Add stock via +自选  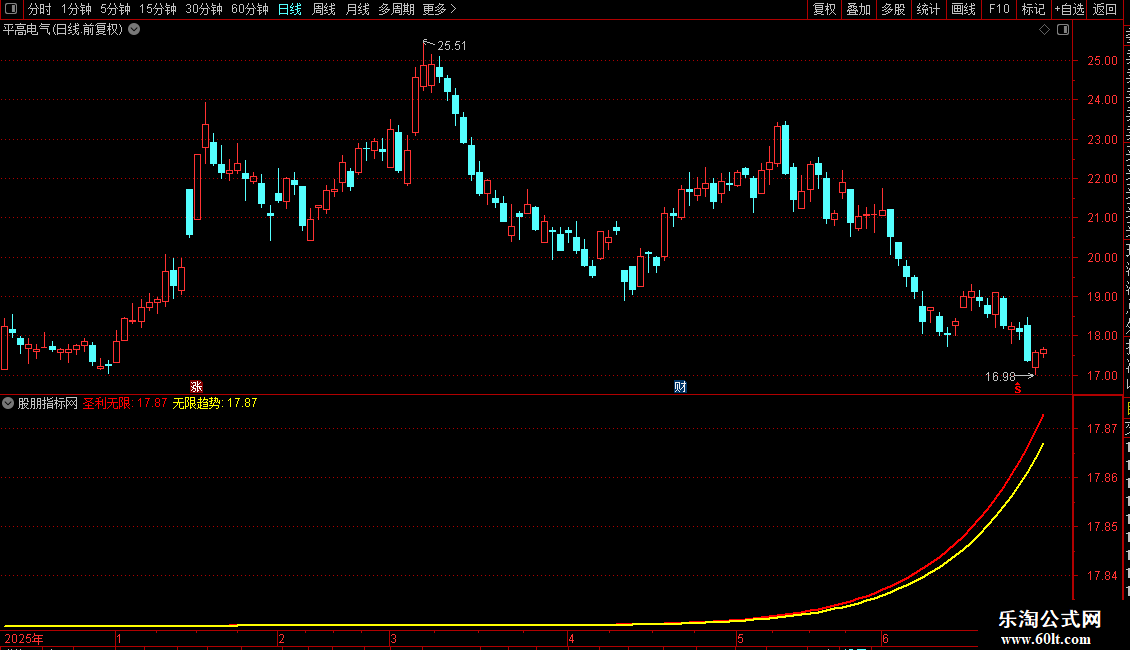click(1069, 9)
